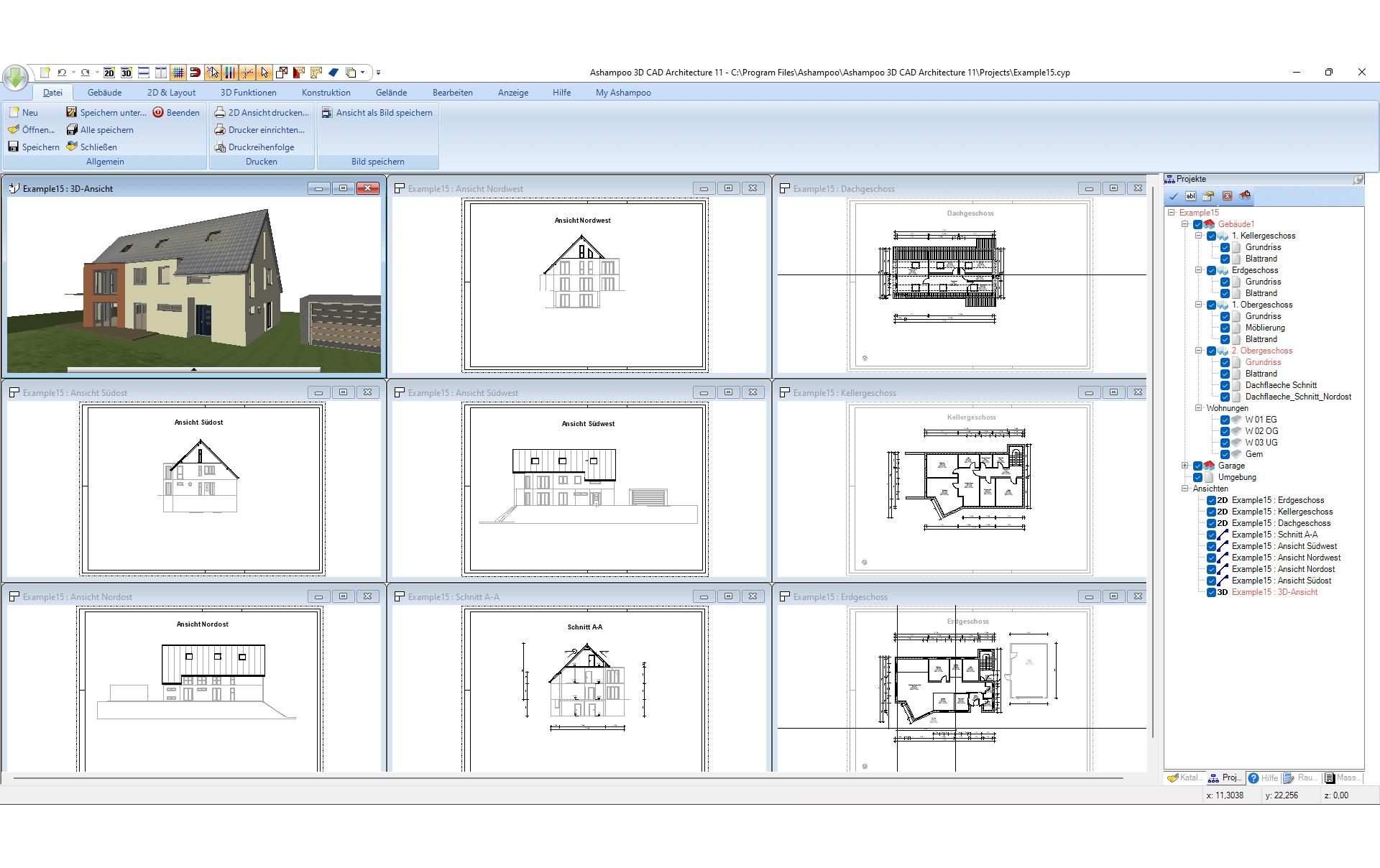Toggle the Garage building checkbox

click(1197, 466)
